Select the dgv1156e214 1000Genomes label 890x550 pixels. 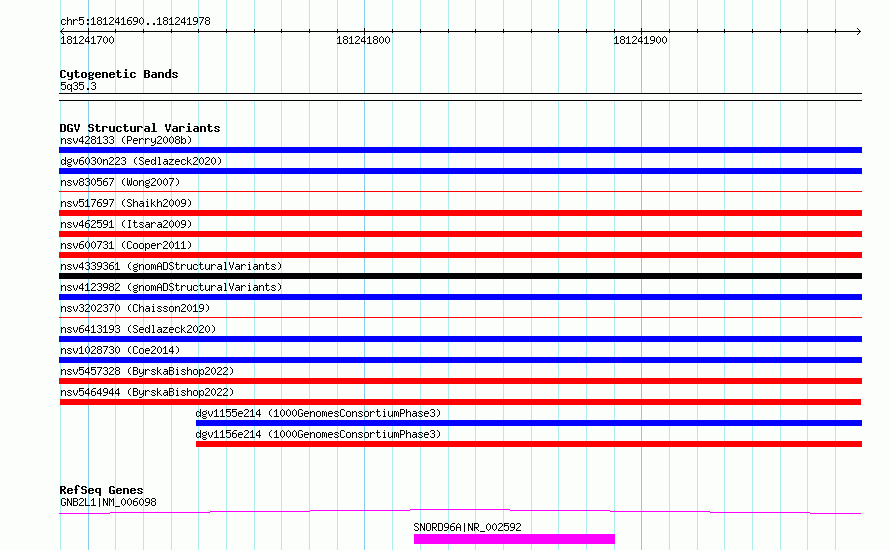coord(318,434)
